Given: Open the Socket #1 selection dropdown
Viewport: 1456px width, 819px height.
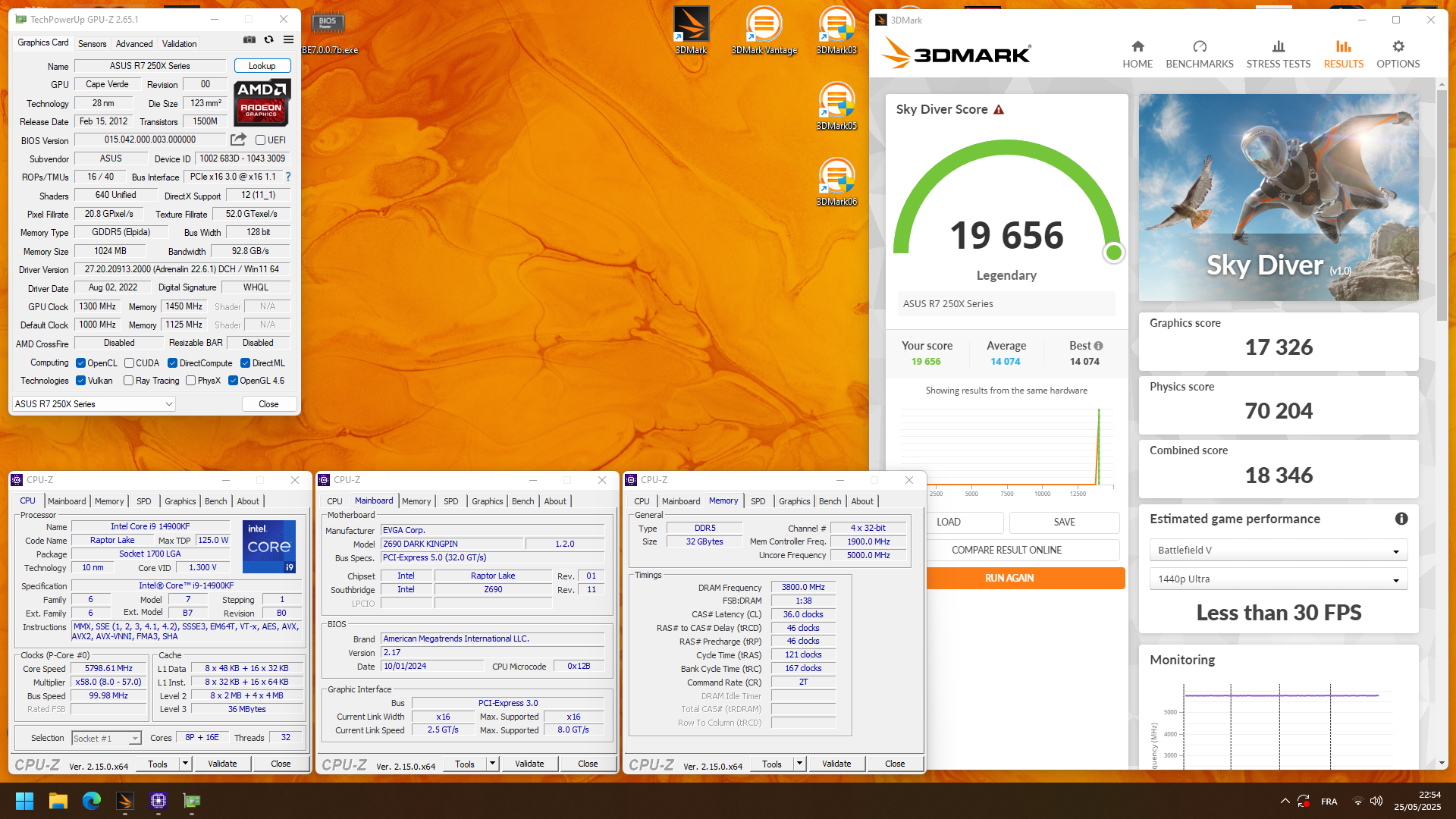Looking at the screenshot, I should 106,738.
